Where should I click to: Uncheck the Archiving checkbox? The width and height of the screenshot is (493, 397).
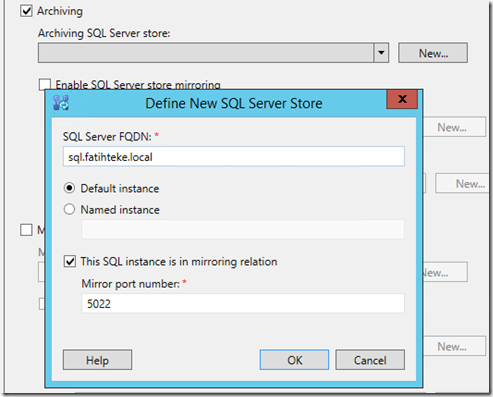pos(26,11)
